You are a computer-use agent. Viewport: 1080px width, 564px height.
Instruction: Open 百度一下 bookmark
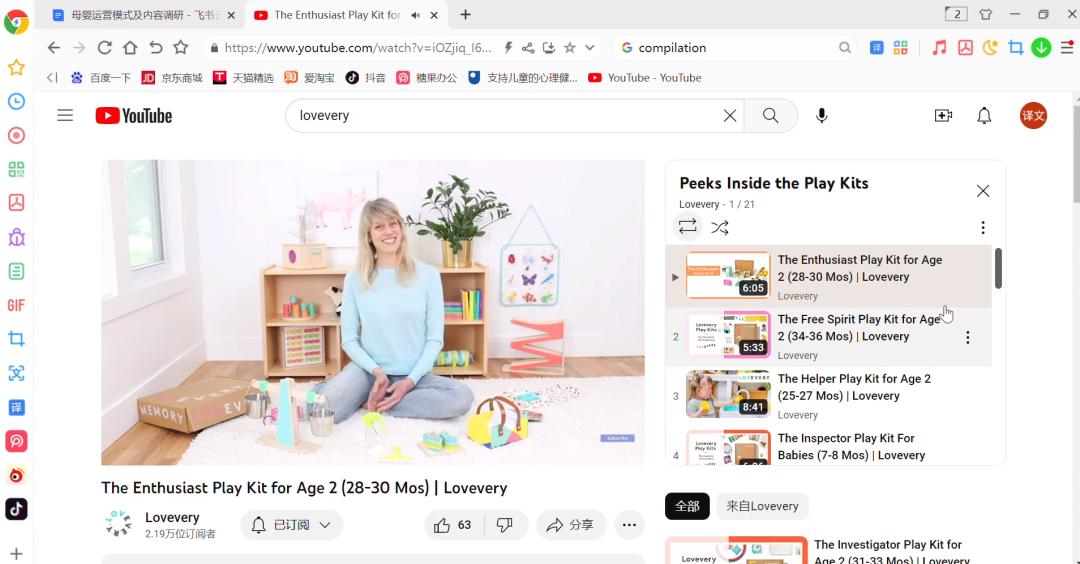(101, 78)
